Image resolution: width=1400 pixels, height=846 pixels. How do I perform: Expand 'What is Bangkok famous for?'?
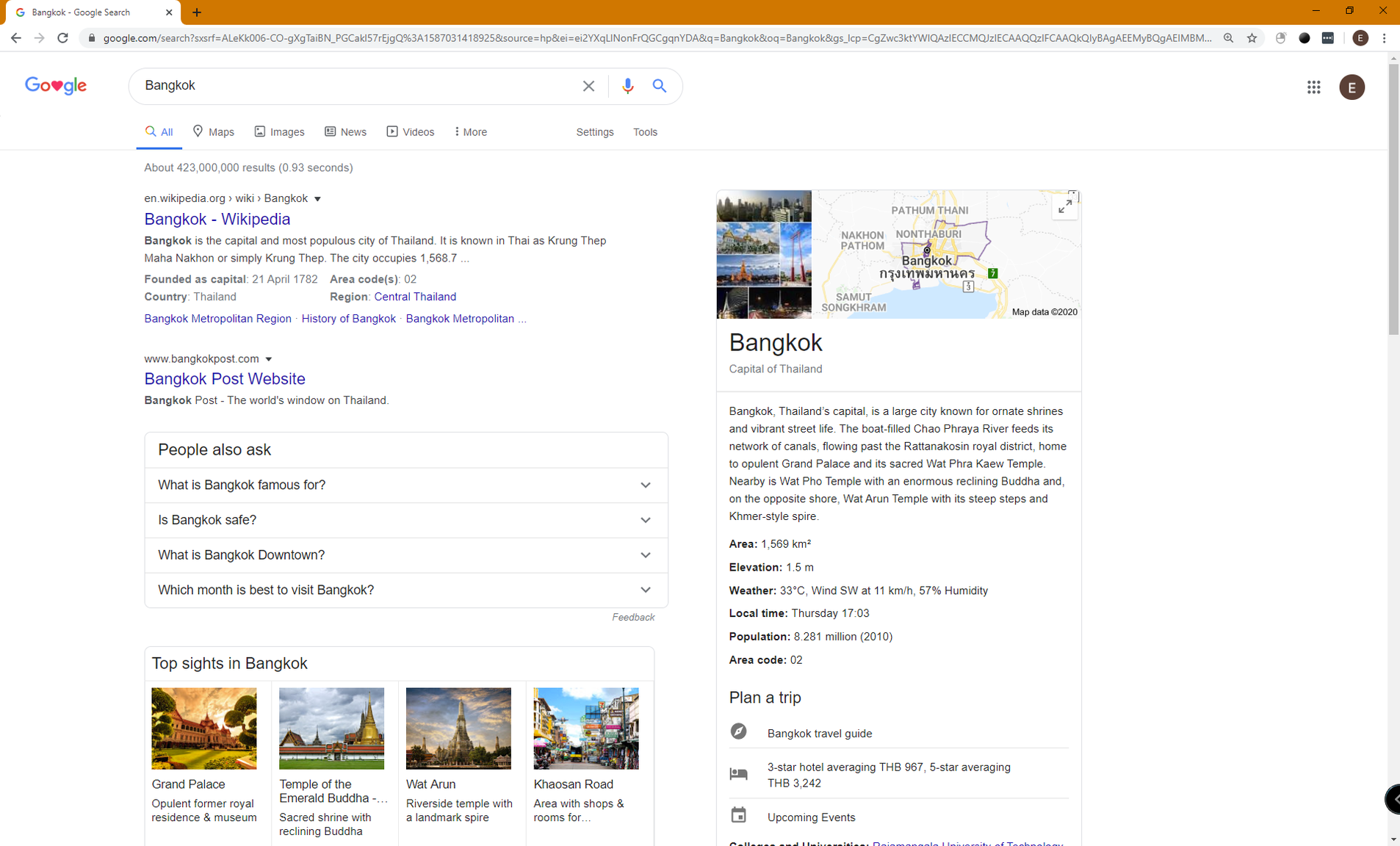[x=406, y=485]
